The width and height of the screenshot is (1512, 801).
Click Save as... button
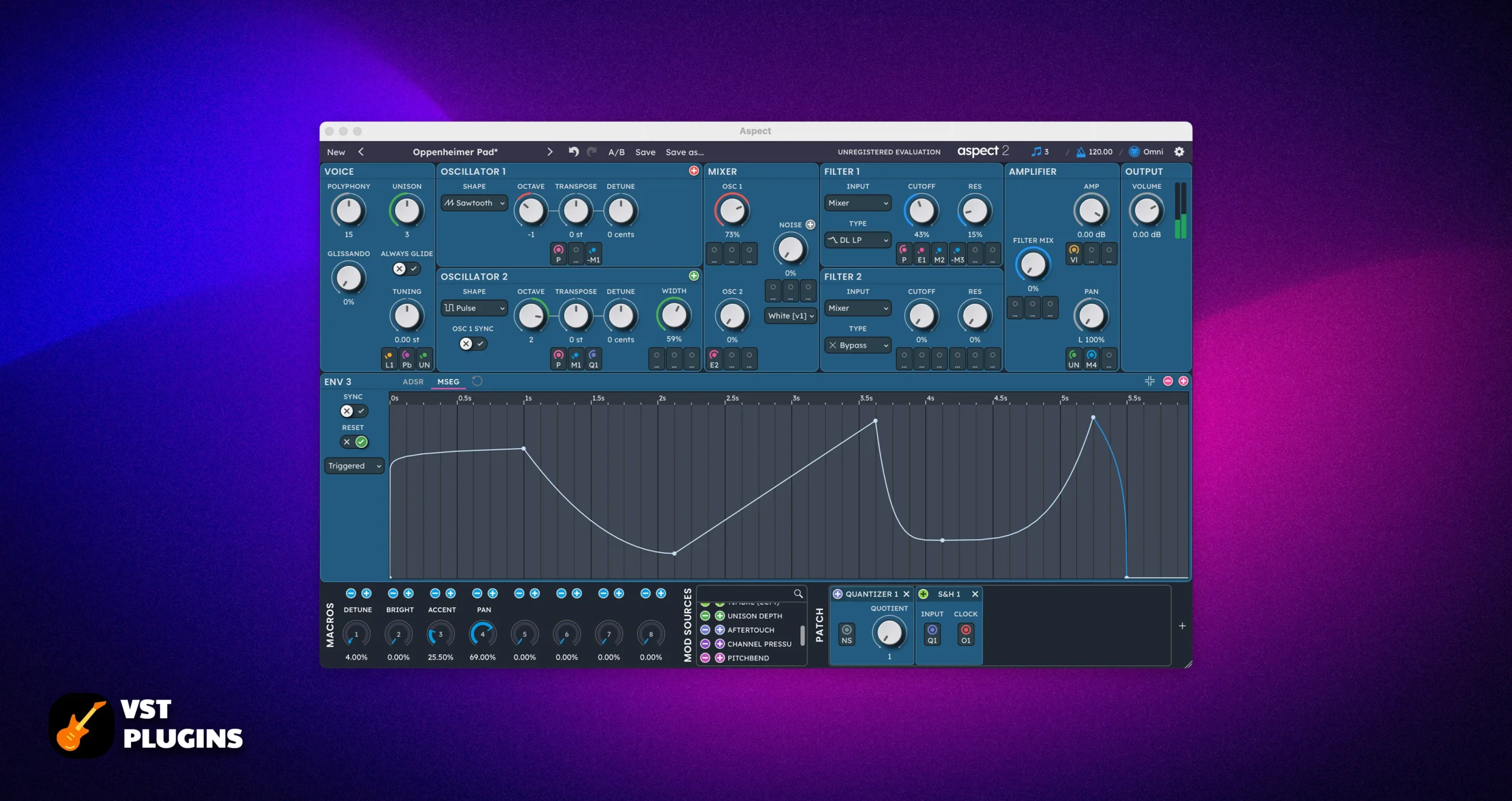click(x=685, y=152)
